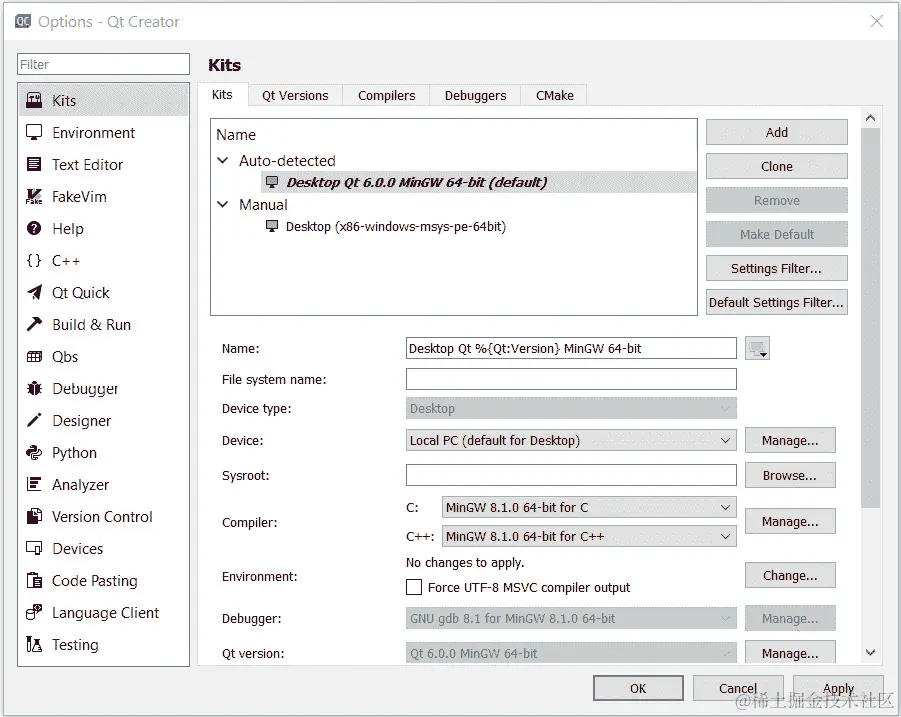Switch to the Compilers tab
The width and height of the screenshot is (901, 717).
(386, 95)
